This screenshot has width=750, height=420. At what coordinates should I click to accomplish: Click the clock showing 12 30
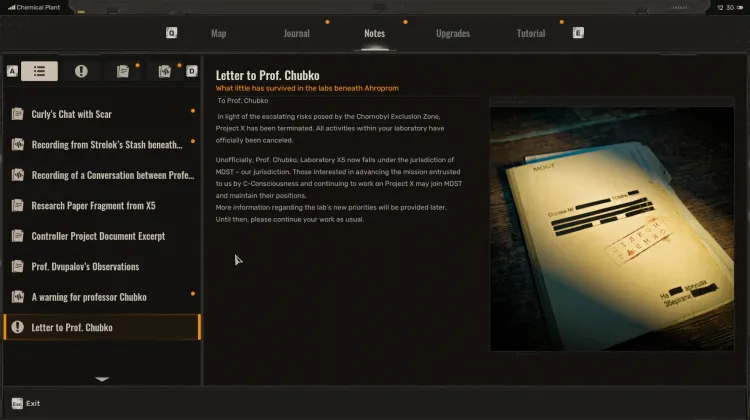pyautogui.click(x=725, y=8)
